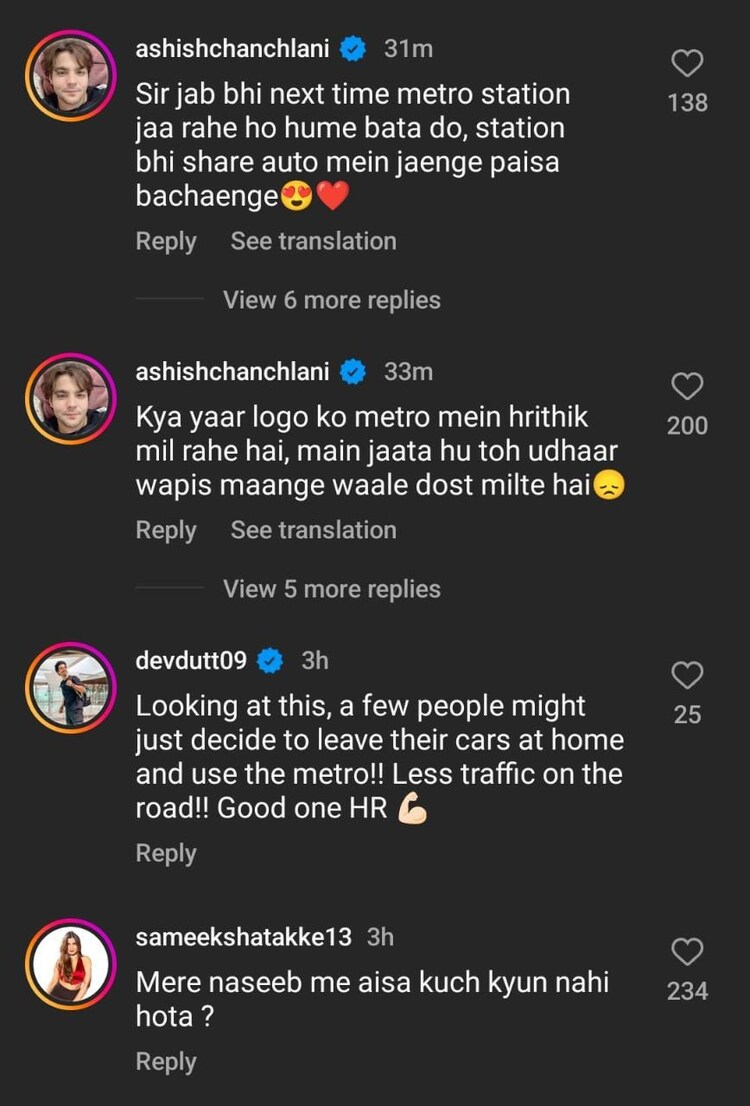Expand View 5 more replies
Screen dimensions: 750x1106
331,589
